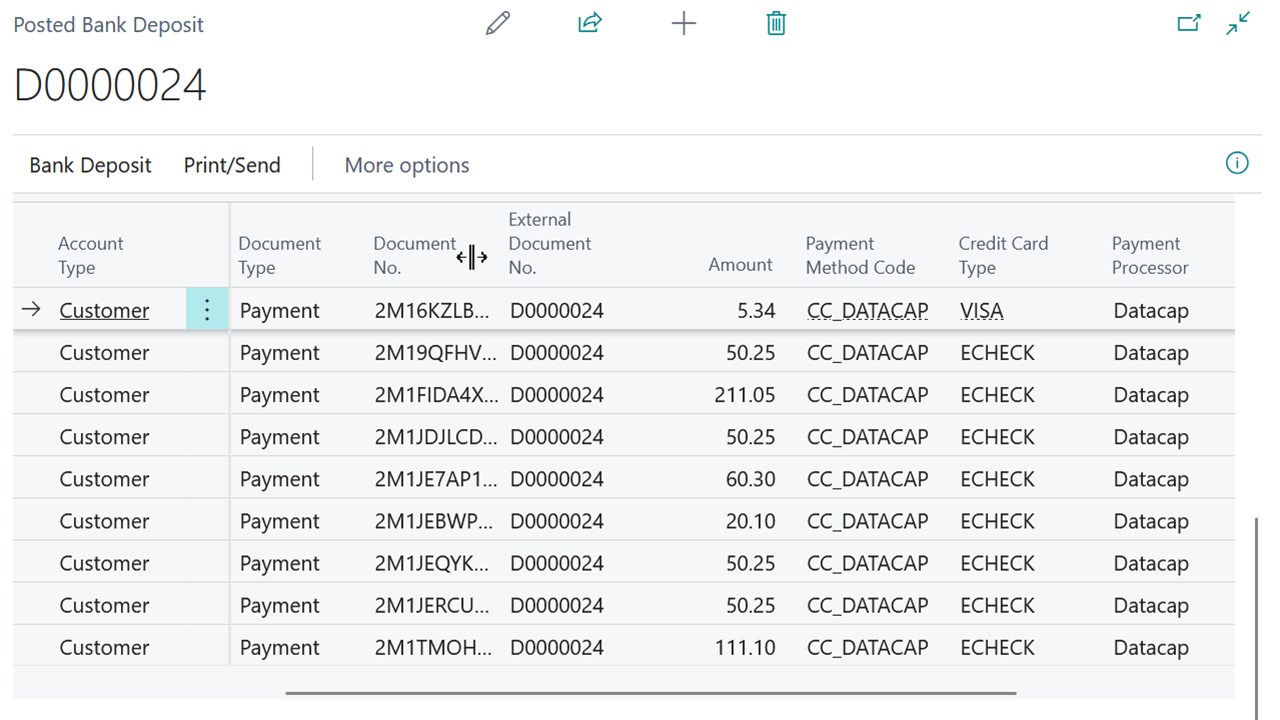Open page in new window icon
1280x720 pixels.
coord(1188,23)
